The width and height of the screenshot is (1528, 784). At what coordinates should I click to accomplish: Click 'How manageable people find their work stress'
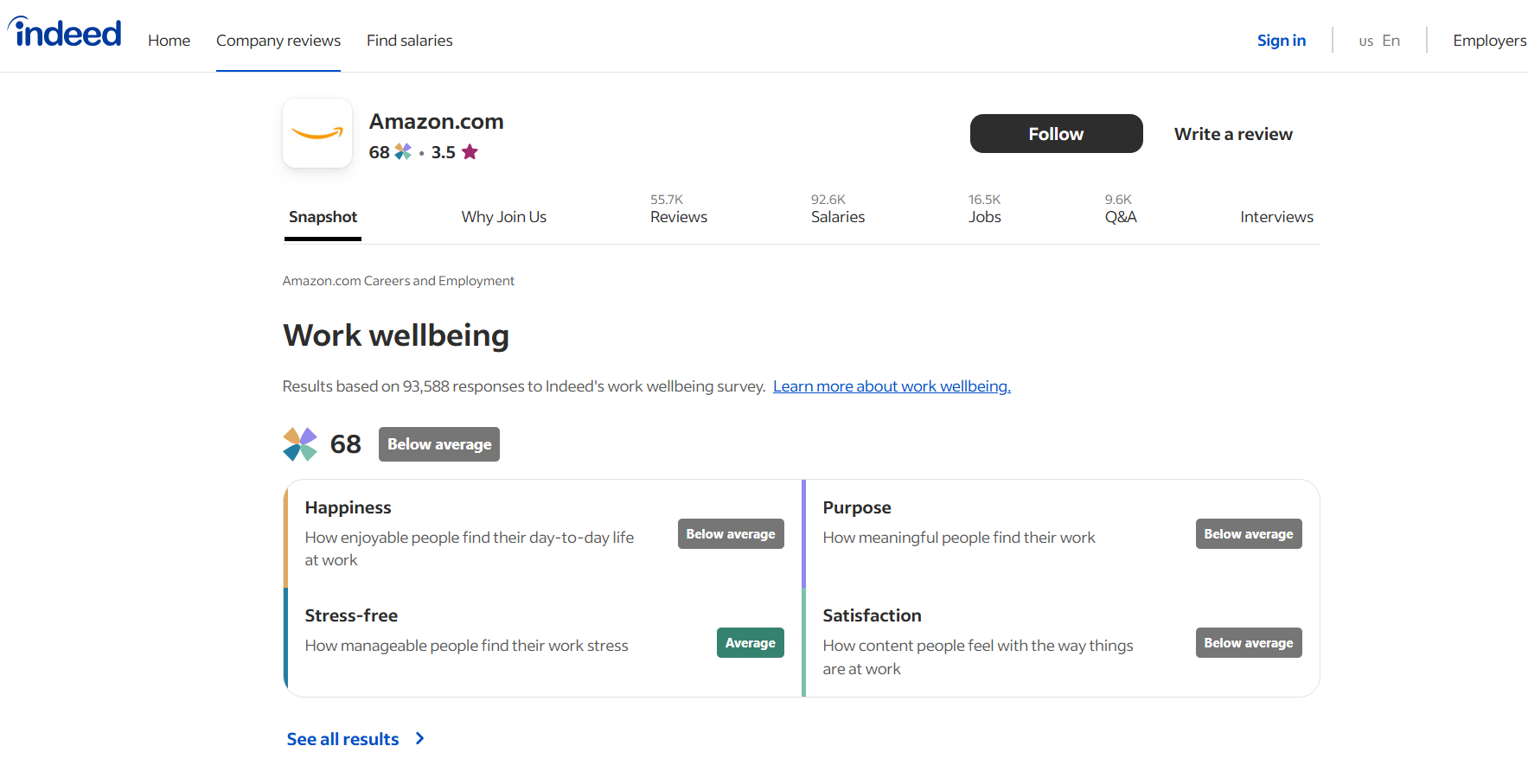467,646
